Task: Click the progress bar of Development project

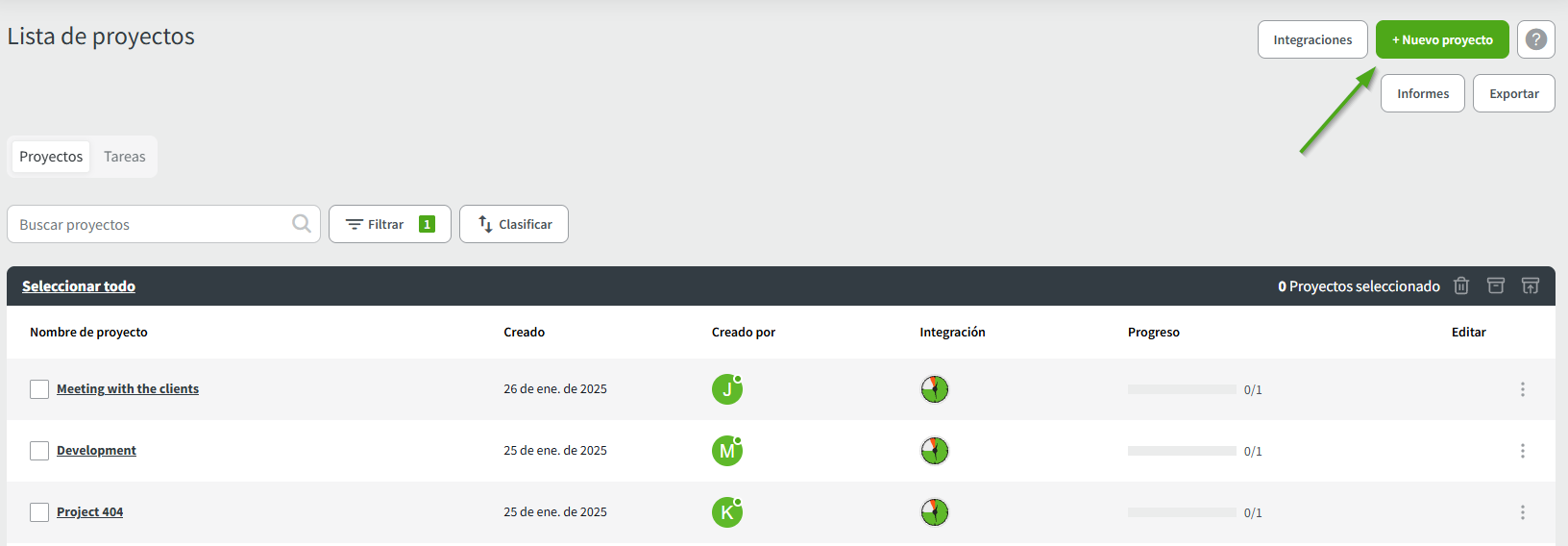Action: click(x=1182, y=451)
